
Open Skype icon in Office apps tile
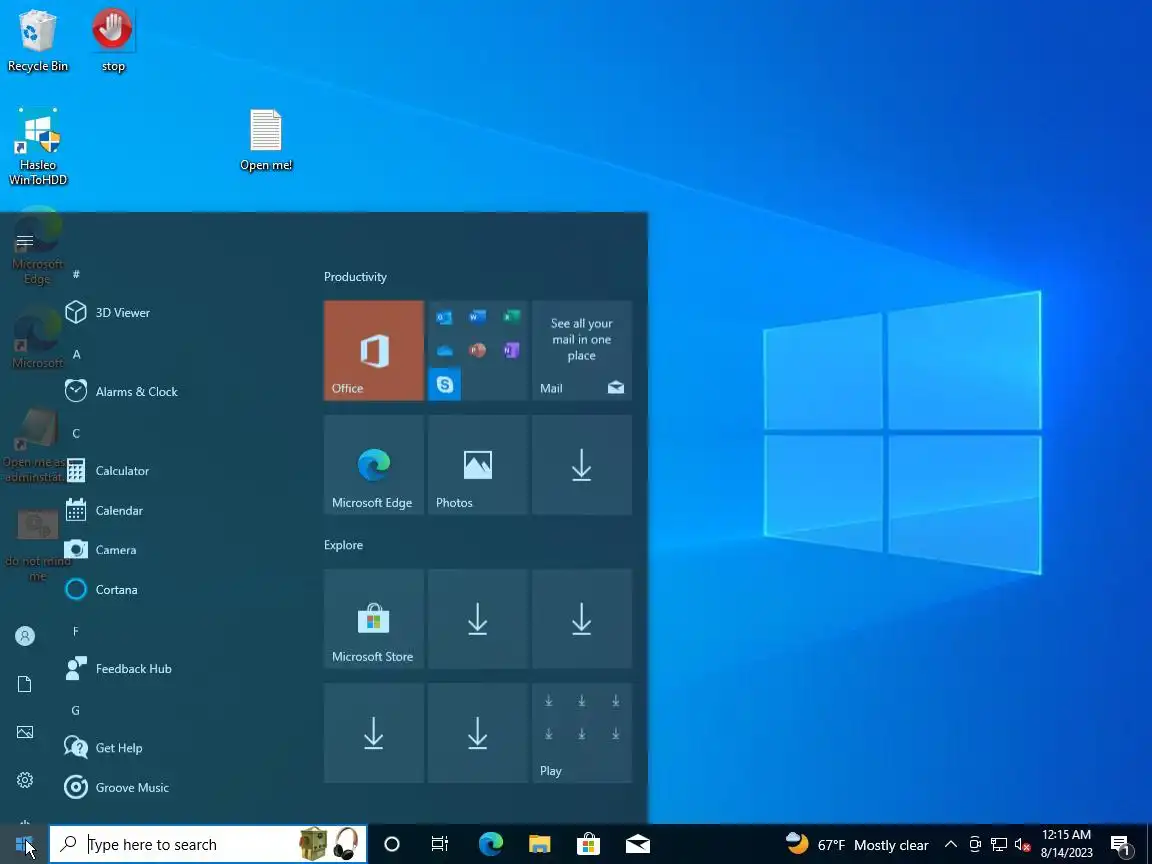pos(444,384)
